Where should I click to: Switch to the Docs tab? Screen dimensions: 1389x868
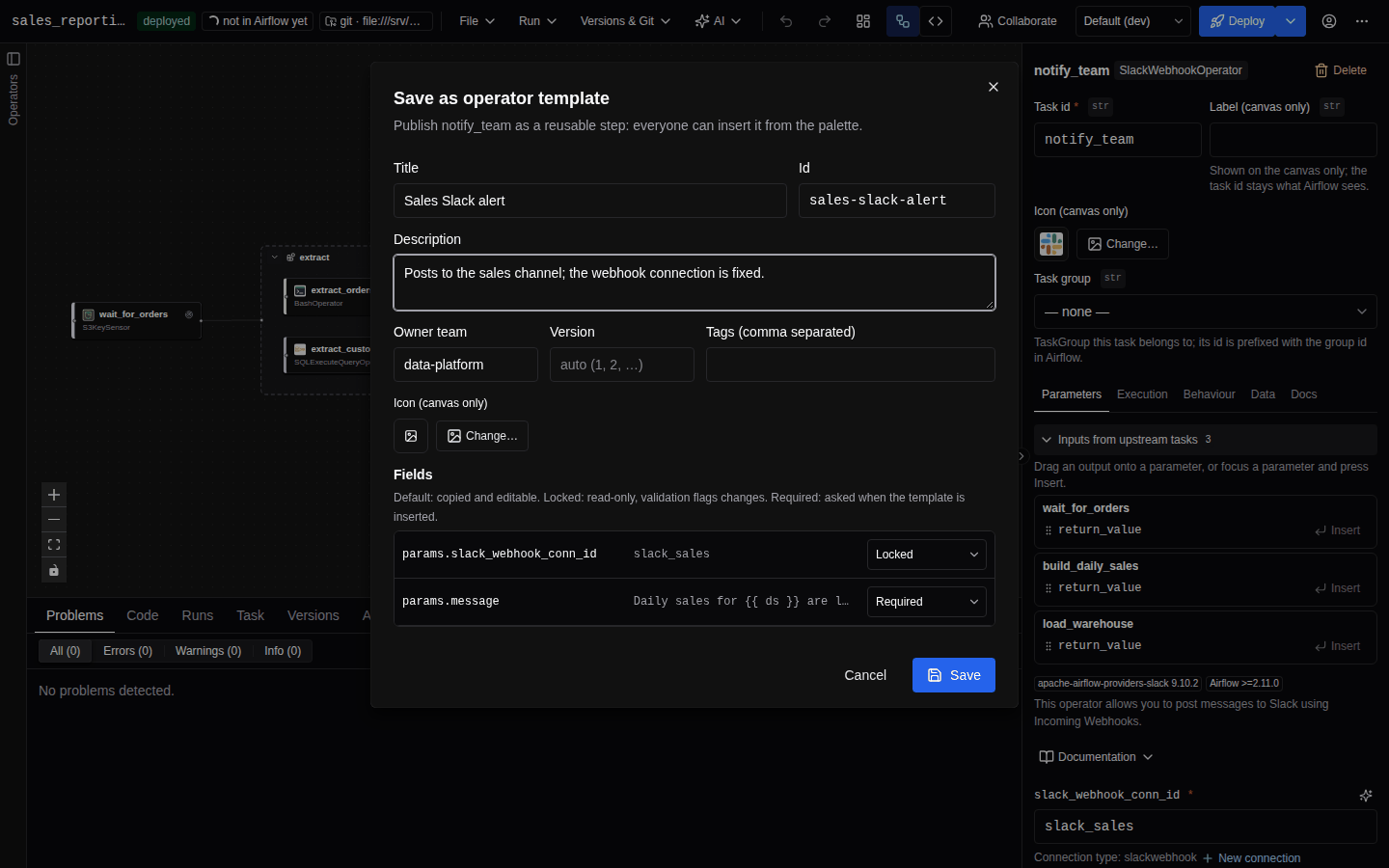tap(1303, 394)
